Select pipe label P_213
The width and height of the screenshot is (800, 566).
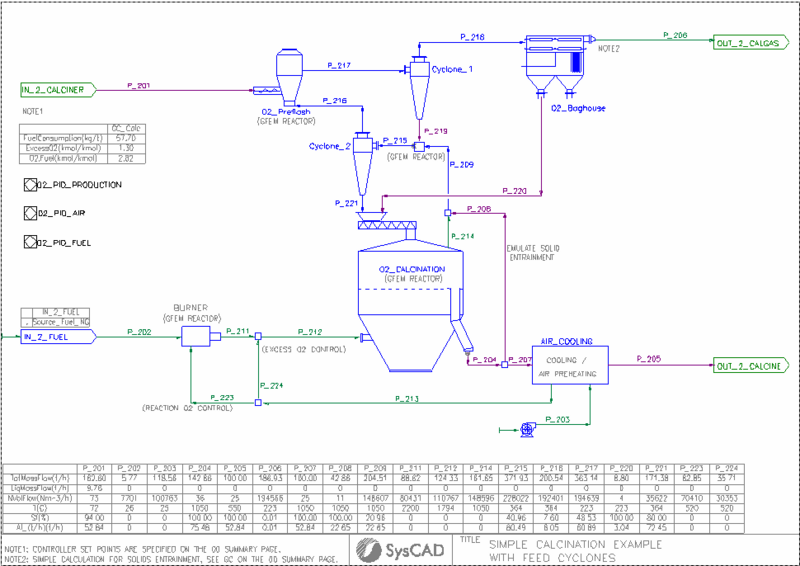click(x=407, y=399)
